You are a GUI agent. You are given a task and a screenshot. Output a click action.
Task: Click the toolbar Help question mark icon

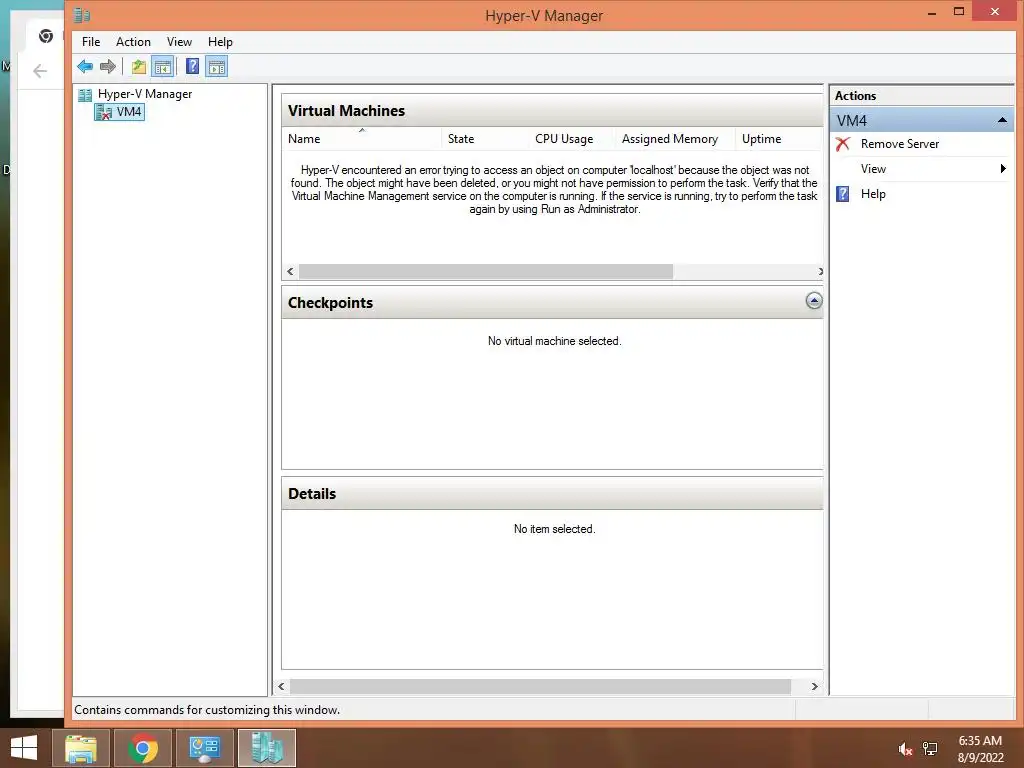click(192, 66)
